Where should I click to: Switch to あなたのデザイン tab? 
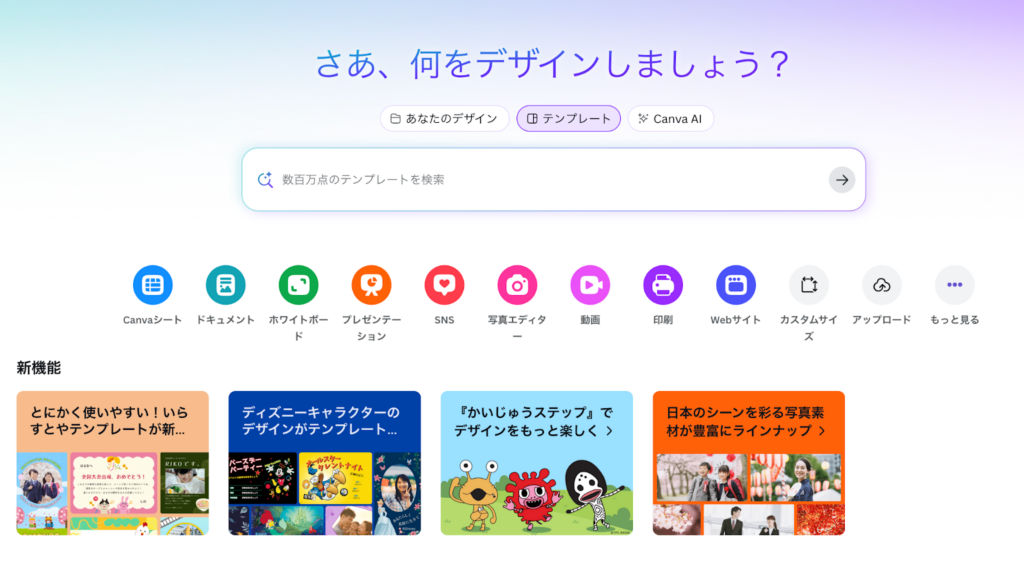(445, 119)
